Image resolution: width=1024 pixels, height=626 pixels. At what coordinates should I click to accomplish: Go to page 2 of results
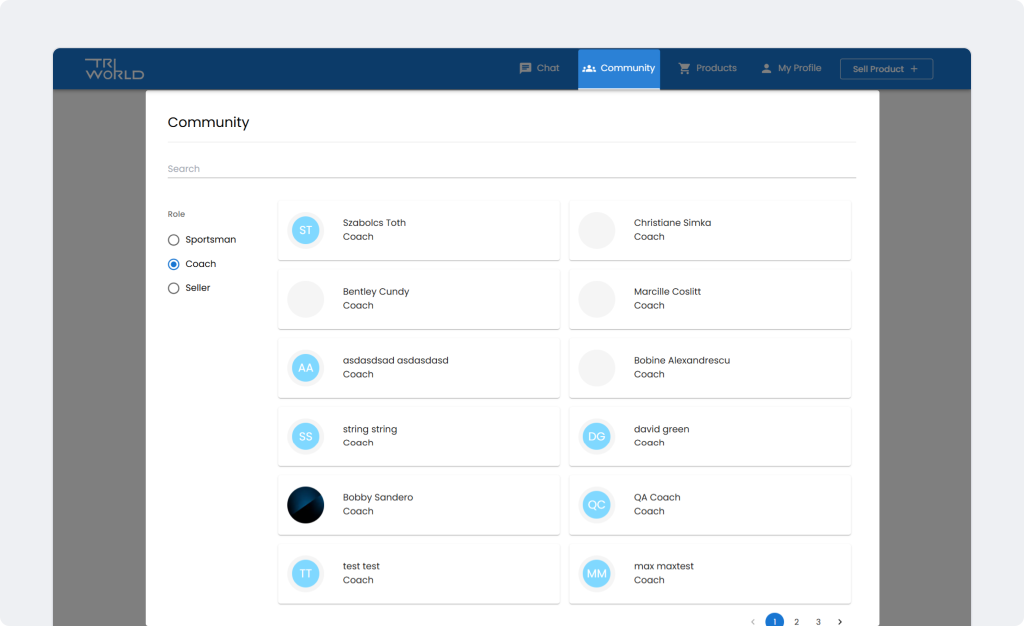coord(796,622)
